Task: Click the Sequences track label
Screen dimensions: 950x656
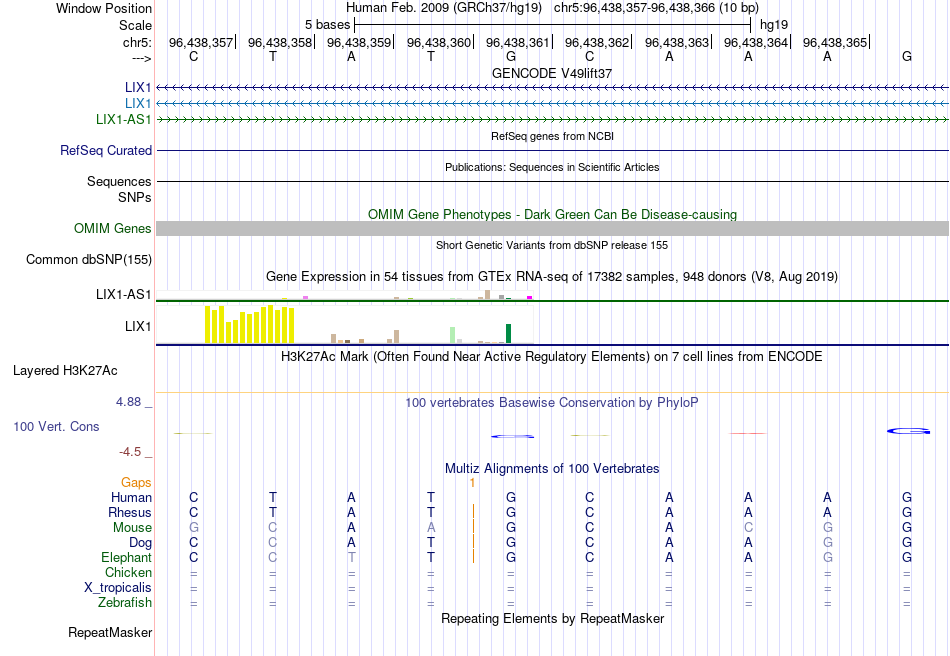Action: (x=119, y=181)
